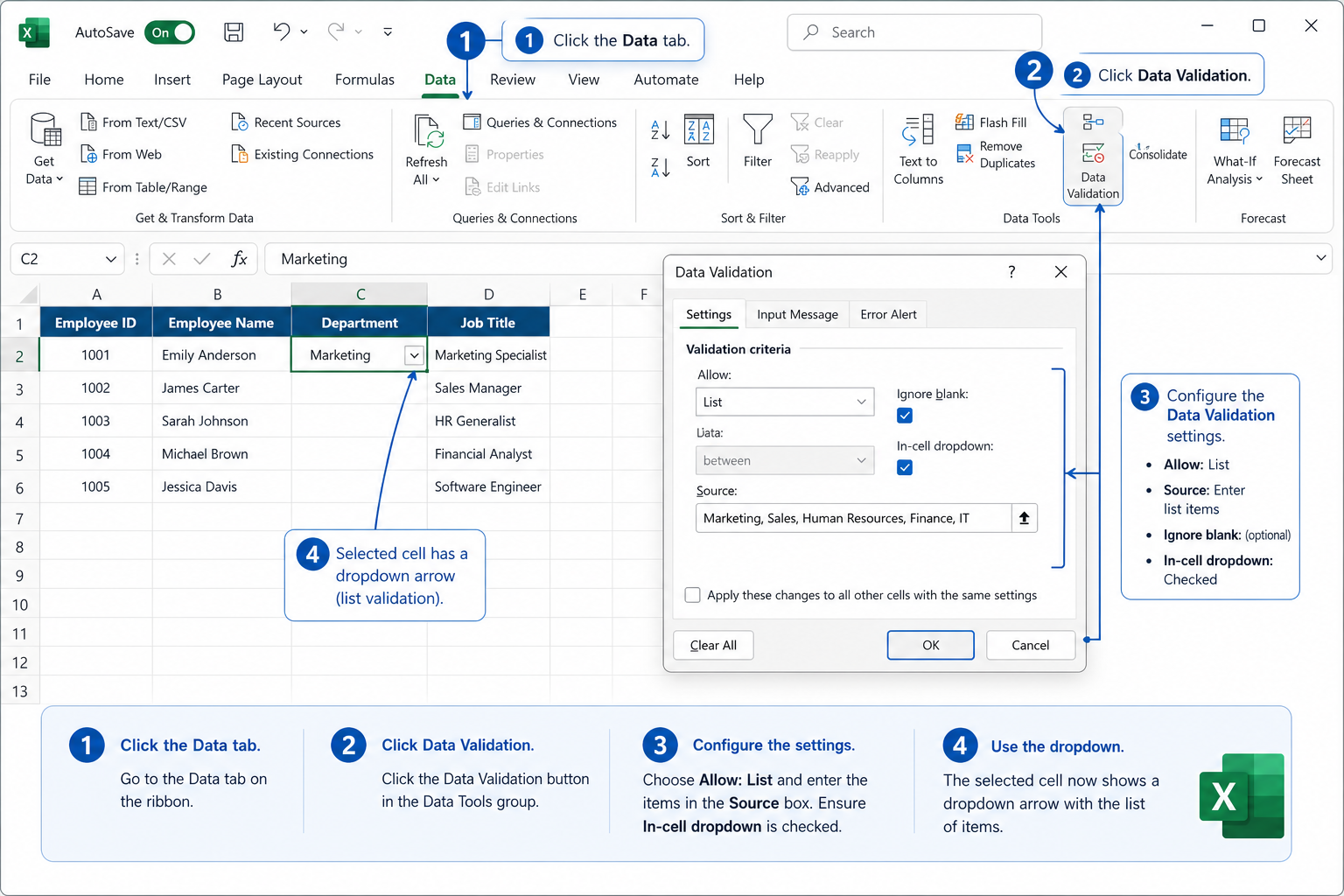This screenshot has height=896, width=1344.
Task: Open the Data between dropdown
Action: (x=785, y=460)
